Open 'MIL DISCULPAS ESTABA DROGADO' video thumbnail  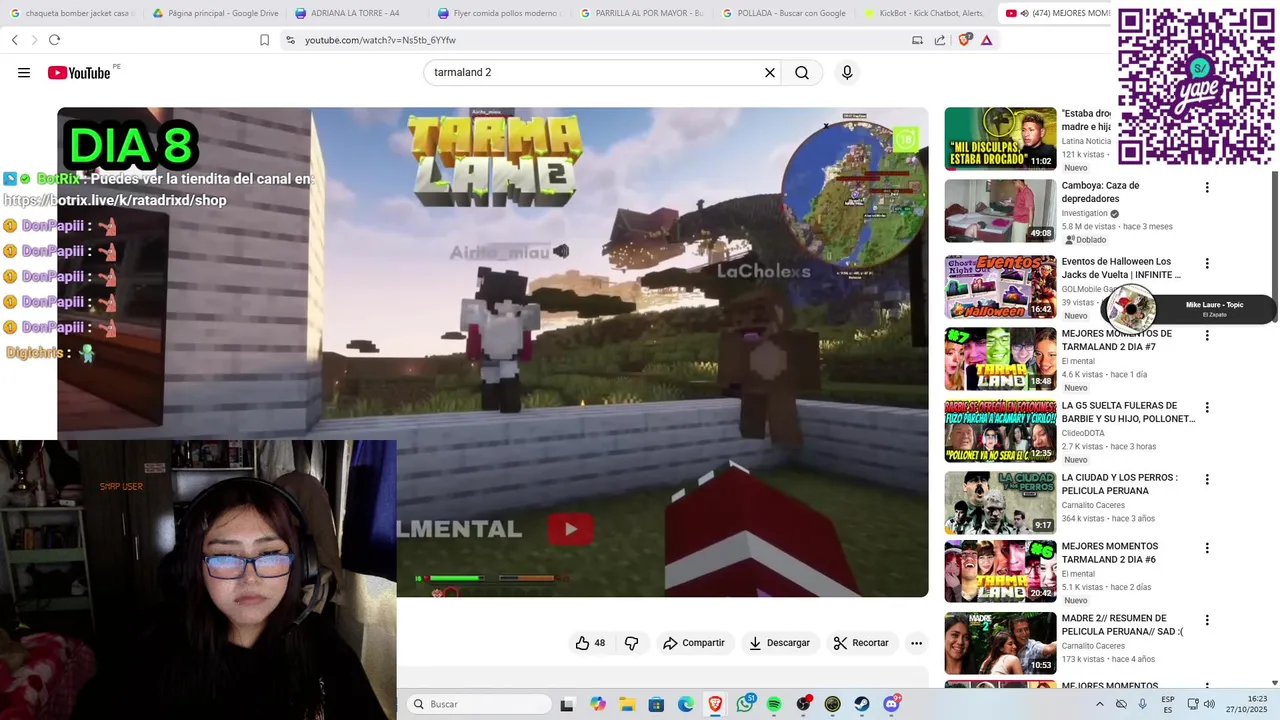click(1000, 139)
